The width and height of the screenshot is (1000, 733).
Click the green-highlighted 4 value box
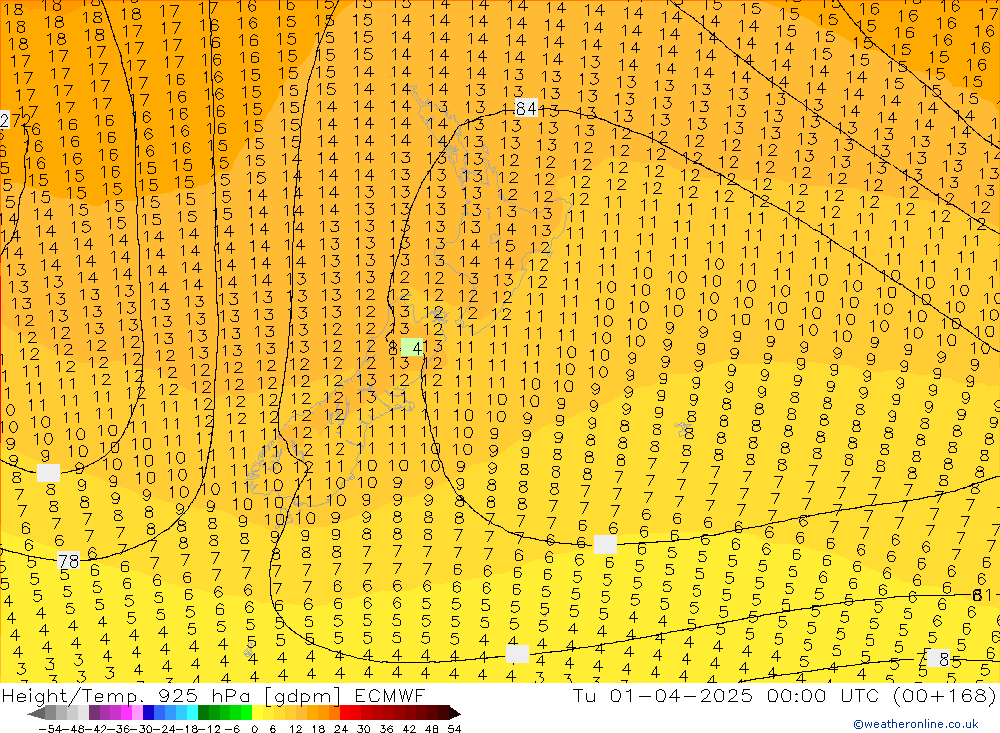pos(413,348)
